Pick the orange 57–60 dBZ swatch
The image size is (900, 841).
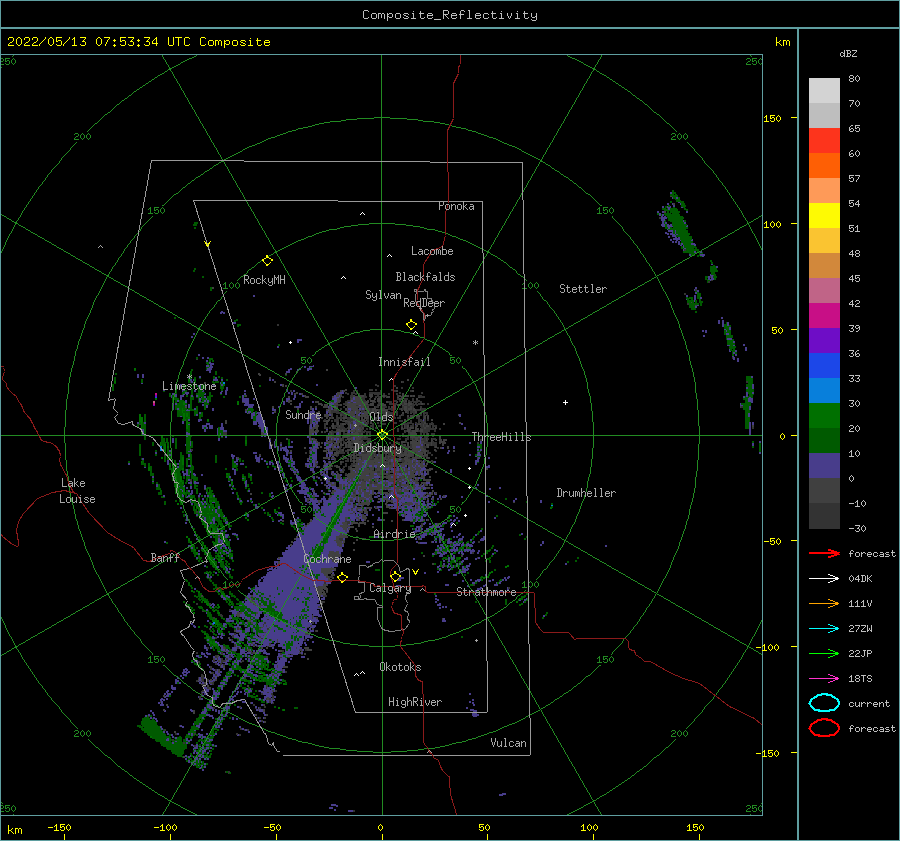(824, 165)
